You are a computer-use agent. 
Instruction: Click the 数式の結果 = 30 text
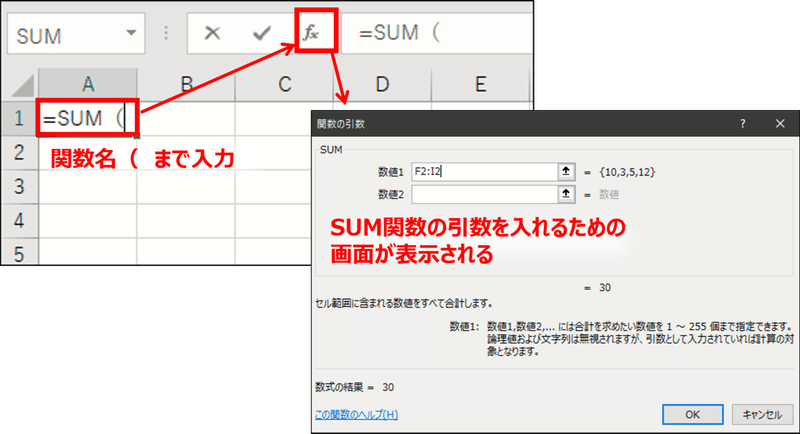pyautogui.click(x=355, y=388)
